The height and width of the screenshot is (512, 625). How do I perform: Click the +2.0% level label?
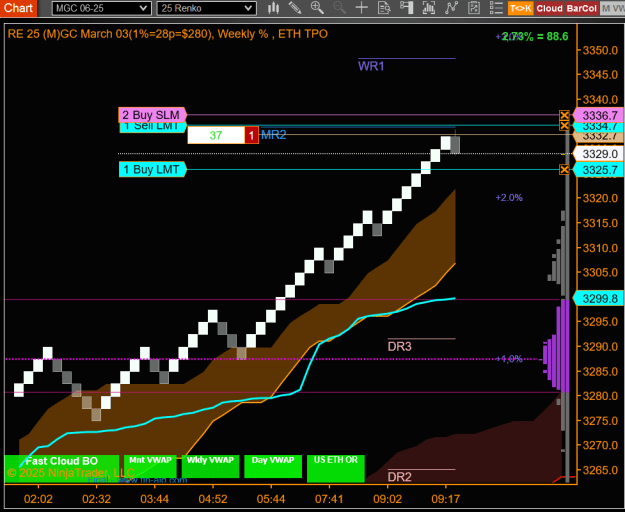pos(509,198)
